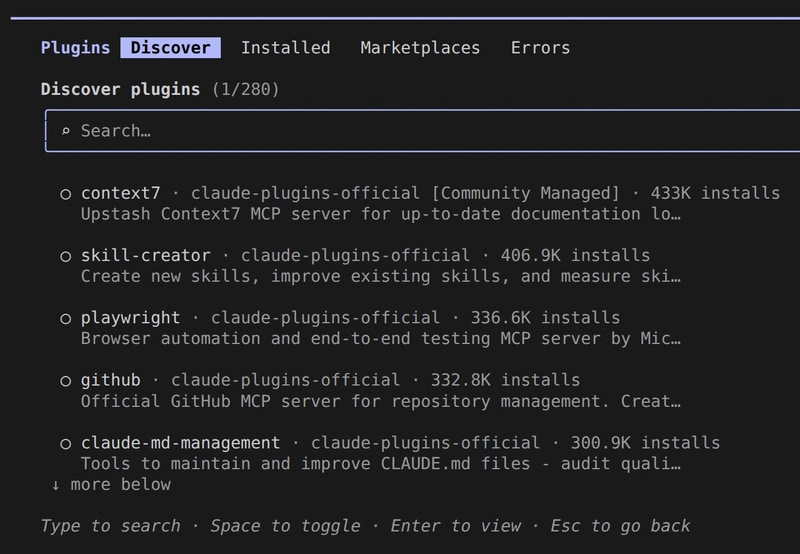Toggle the context7 plugin circle
The height and width of the screenshot is (554, 800).
(65, 194)
